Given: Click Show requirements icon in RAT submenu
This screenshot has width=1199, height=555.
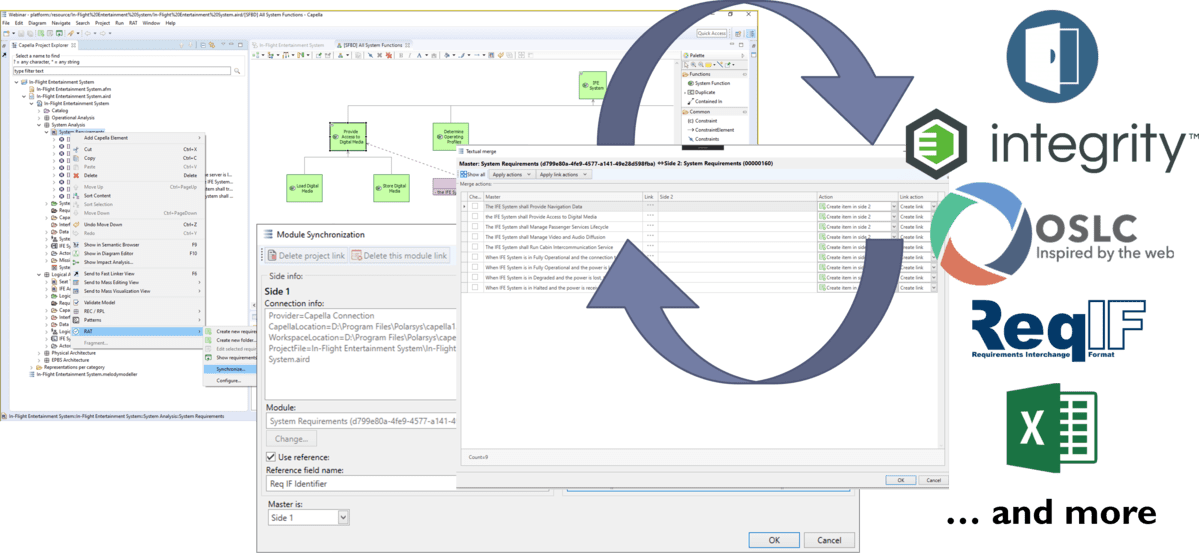Looking at the screenshot, I should click(210, 357).
